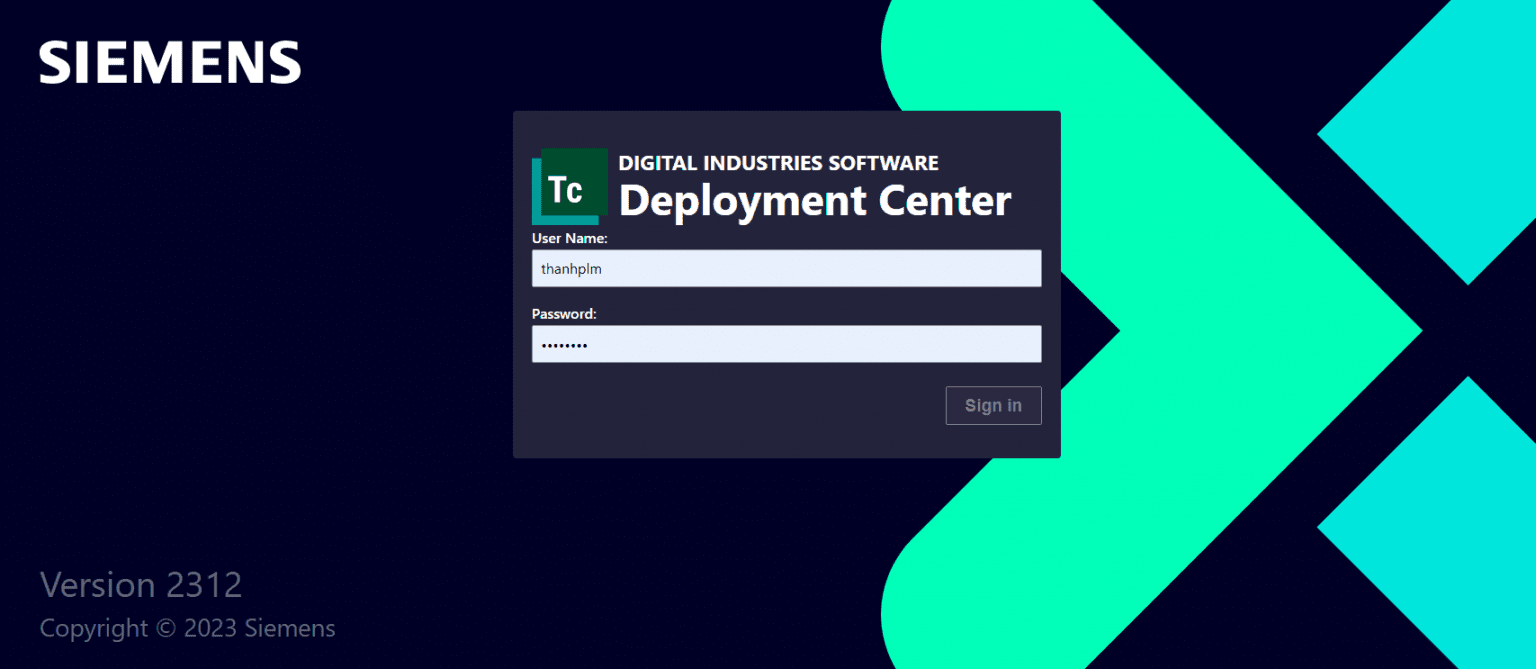Click the Deployment Center title text
Image resolution: width=1536 pixels, height=669 pixels.
pyautogui.click(x=814, y=201)
